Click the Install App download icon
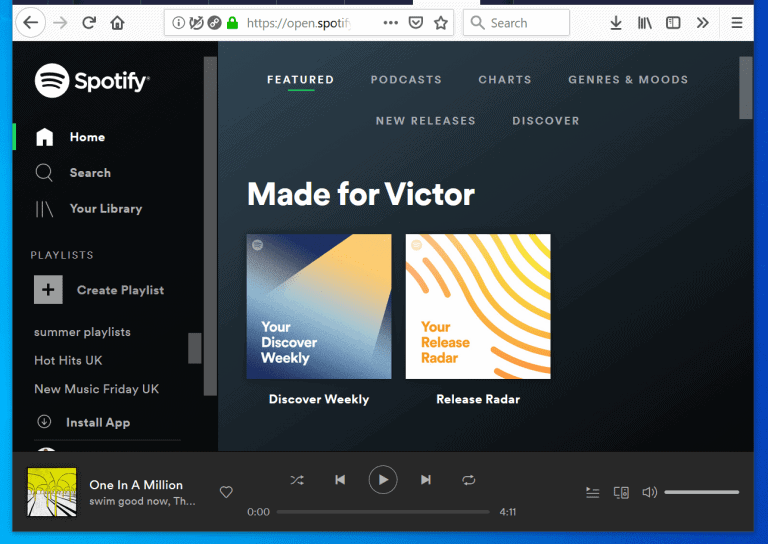 [44, 422]
